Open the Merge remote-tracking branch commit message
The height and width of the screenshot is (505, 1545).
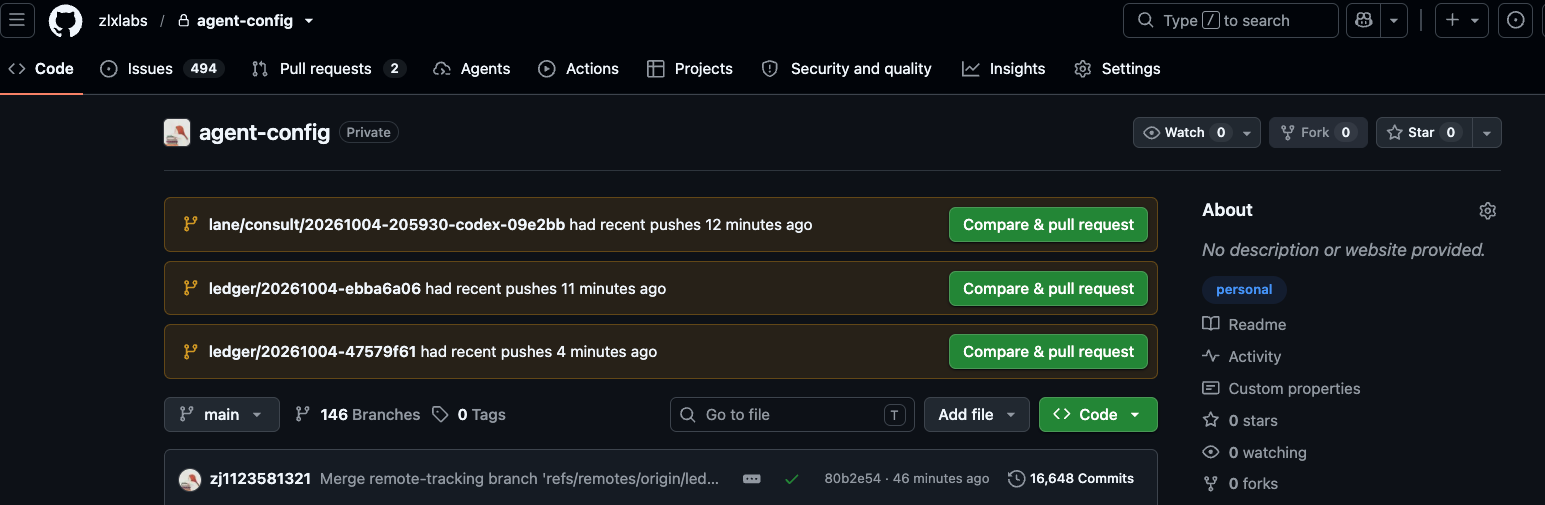point(519,479)
